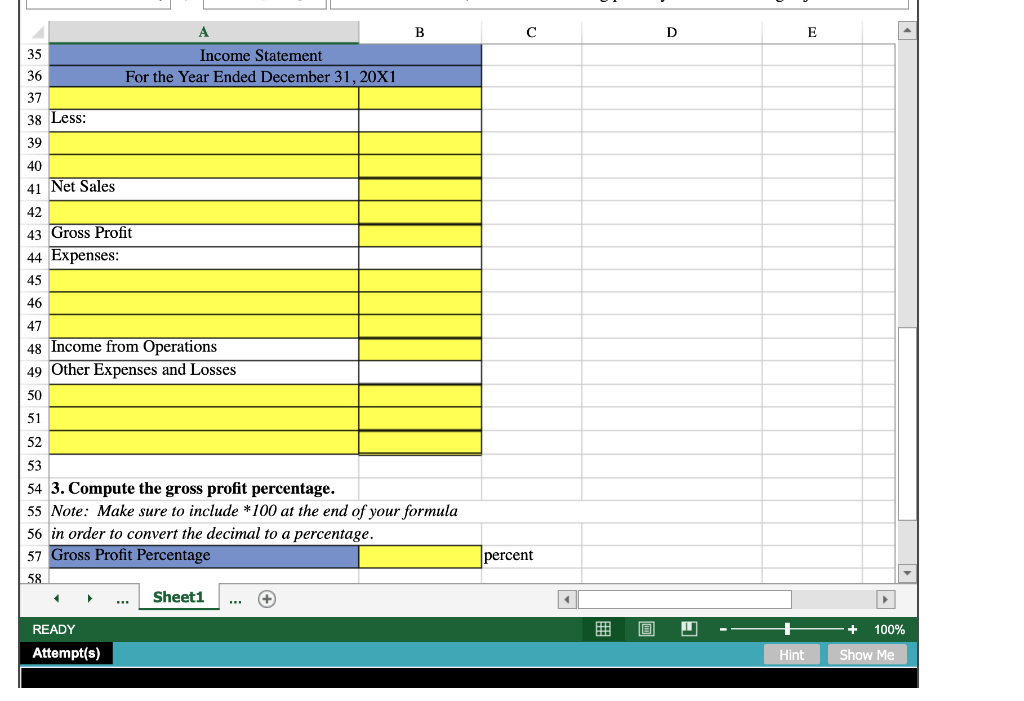Click the right ellipsis after Sheet1 tab
This screenshot has height=701, width=1024.
pyautogui.click(x=234, y=597)
